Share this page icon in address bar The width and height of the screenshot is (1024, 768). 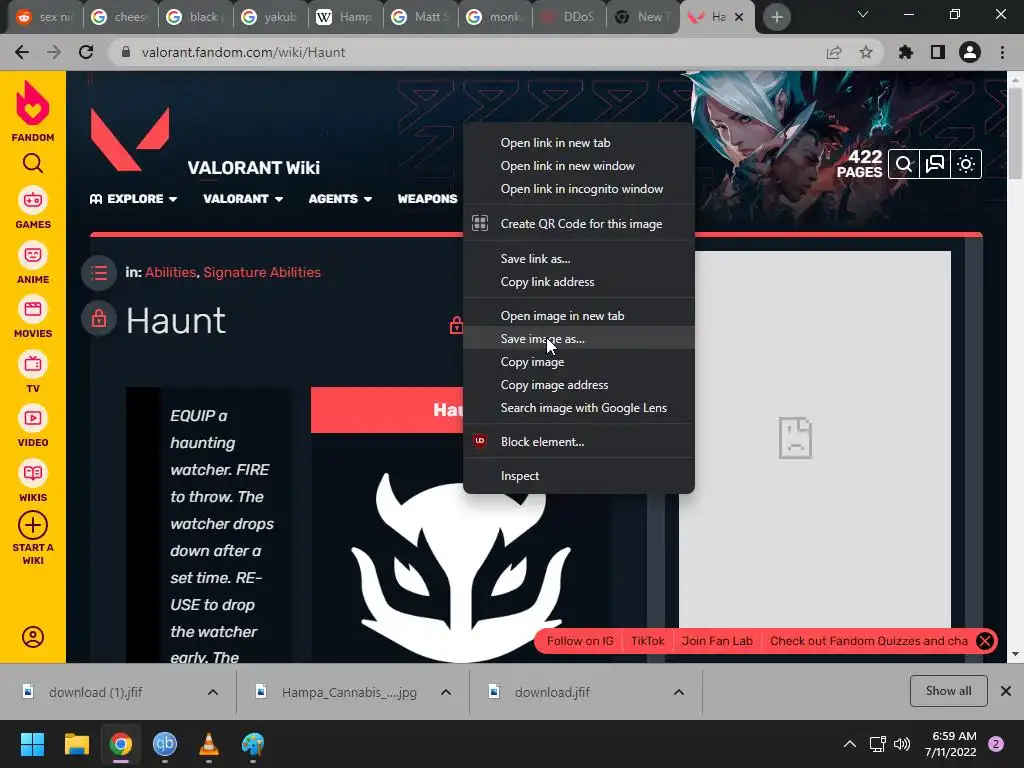(x=834, y=52)
